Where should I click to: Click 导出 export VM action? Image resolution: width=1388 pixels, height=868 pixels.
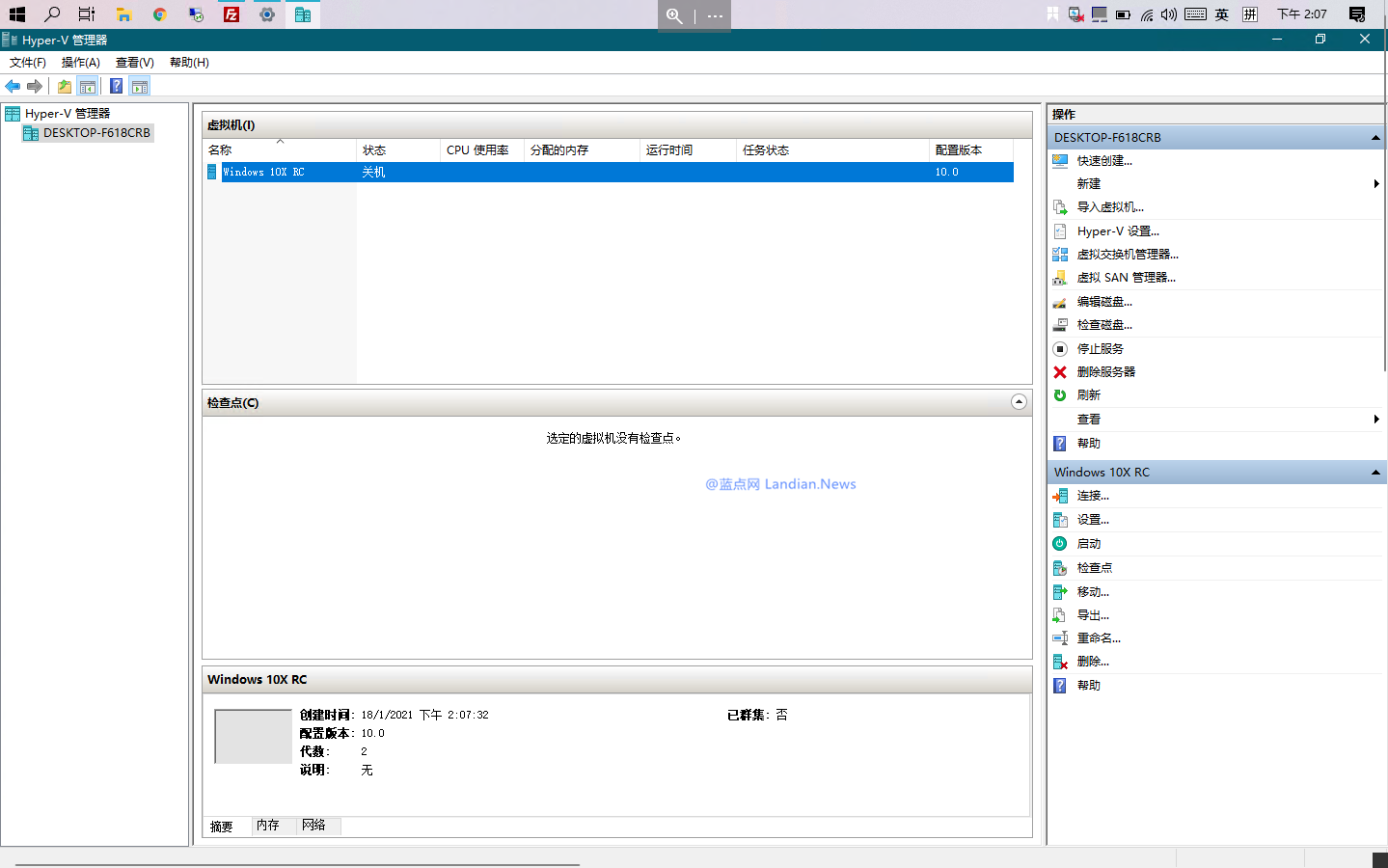(1093, 615)
